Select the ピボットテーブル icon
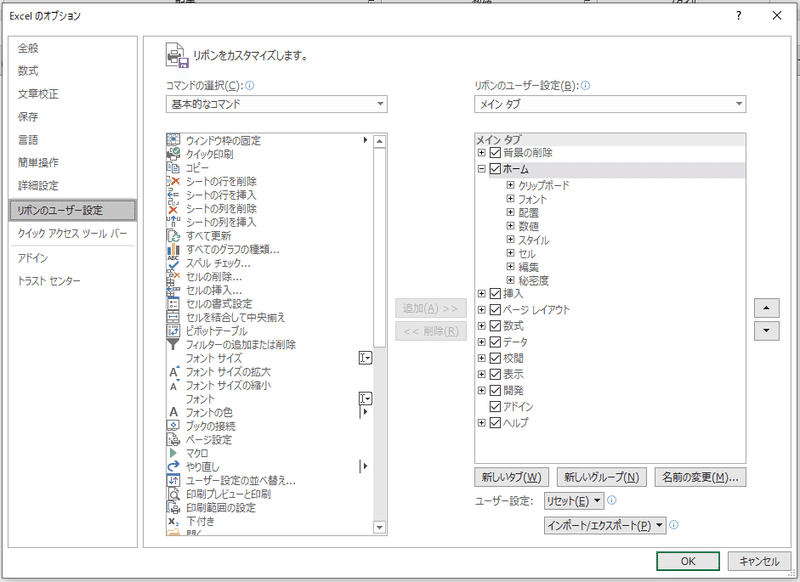The height and width of the screenshot is (582, 800). click(x=173, y=331)
